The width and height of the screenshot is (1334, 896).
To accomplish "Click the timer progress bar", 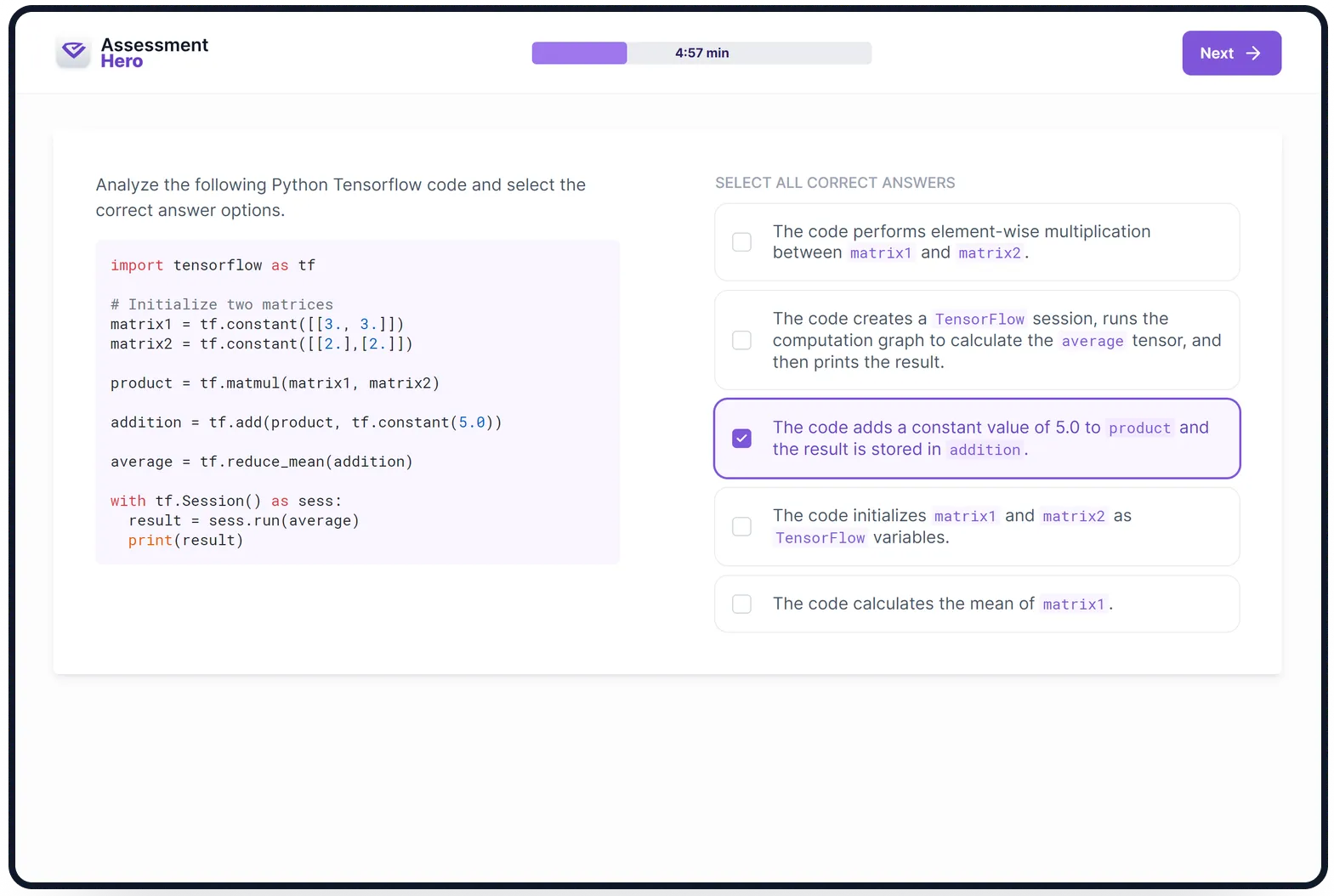I will pyautogui.click(x=701, y=53).
